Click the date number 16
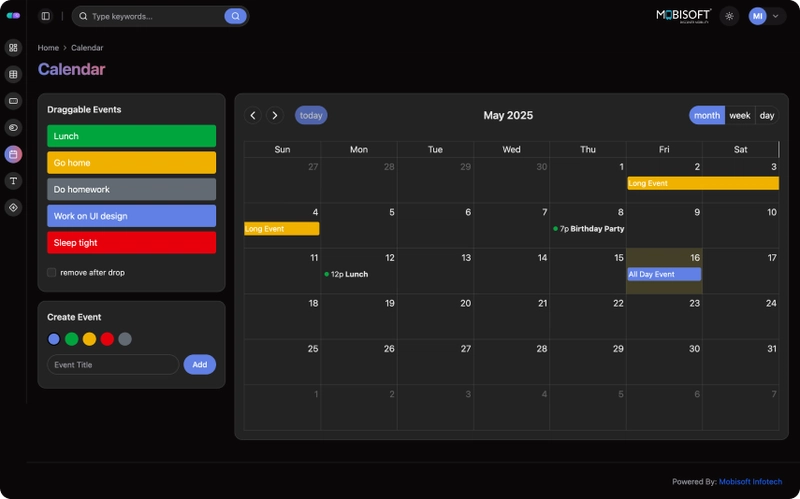 coord(695,258)
